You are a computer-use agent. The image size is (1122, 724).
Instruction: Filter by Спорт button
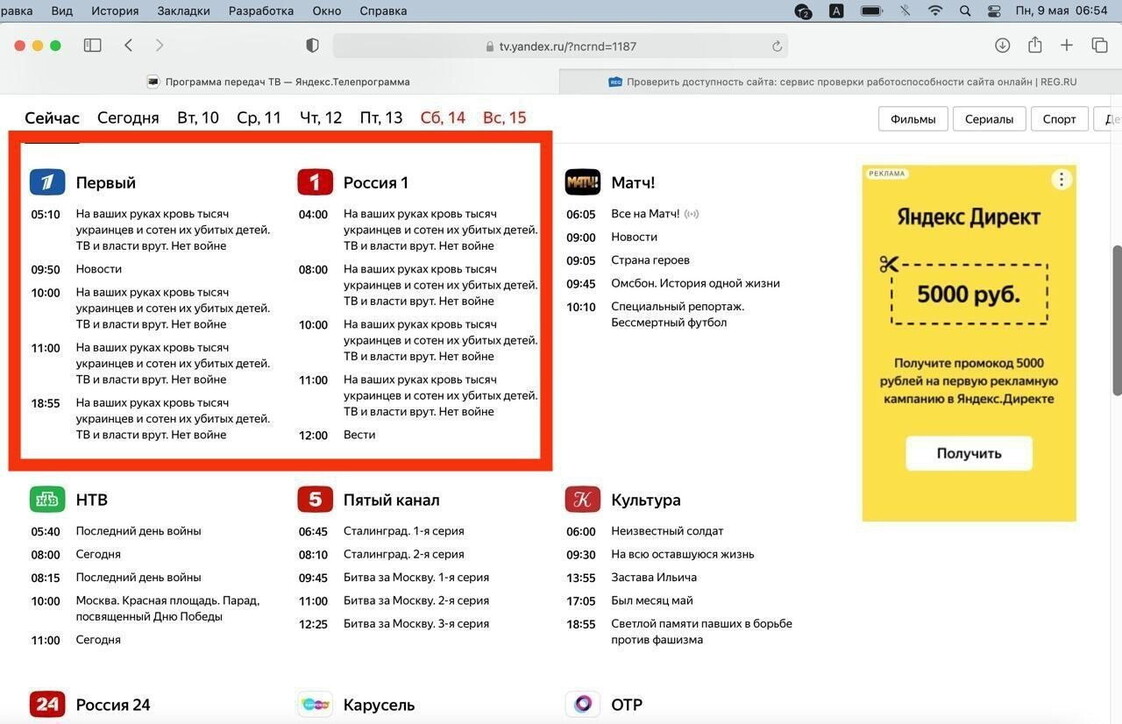(x=1059, y=119)
